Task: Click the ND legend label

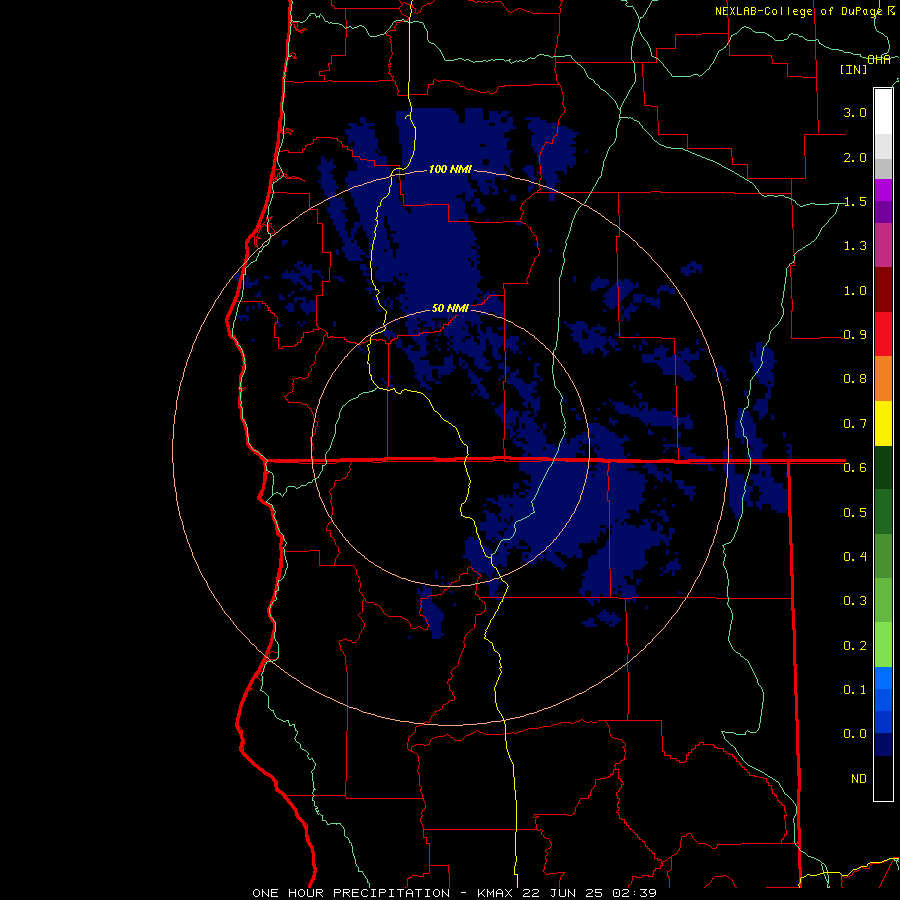Action: point(859,778)
